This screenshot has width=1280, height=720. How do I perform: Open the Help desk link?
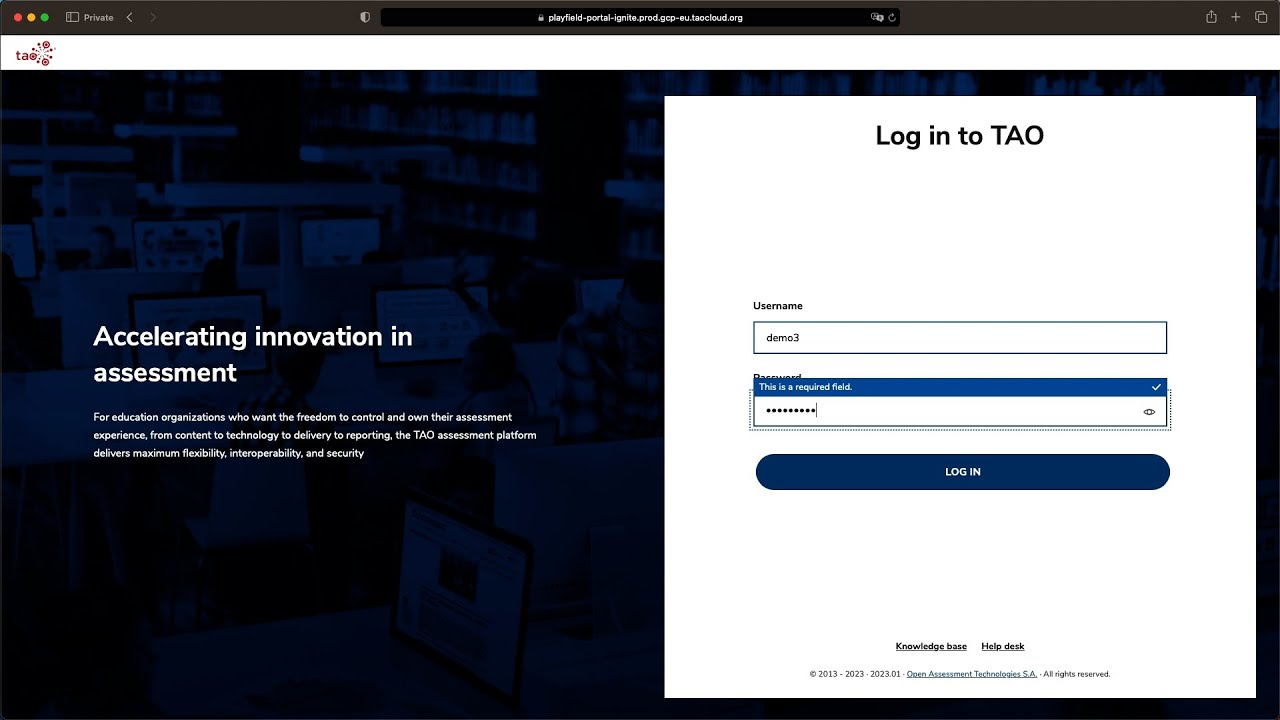(1003, 646)
